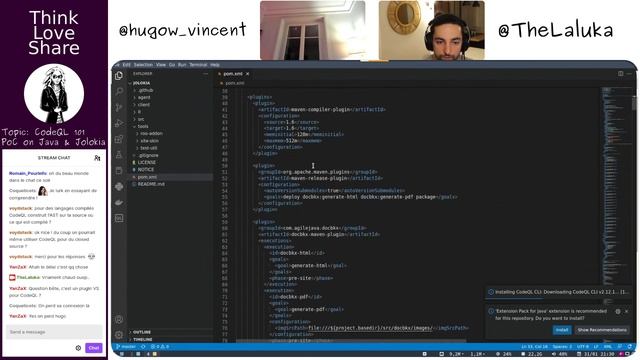Open the Manage gear in activity bar
640x360 pixels.
[119, 335]
